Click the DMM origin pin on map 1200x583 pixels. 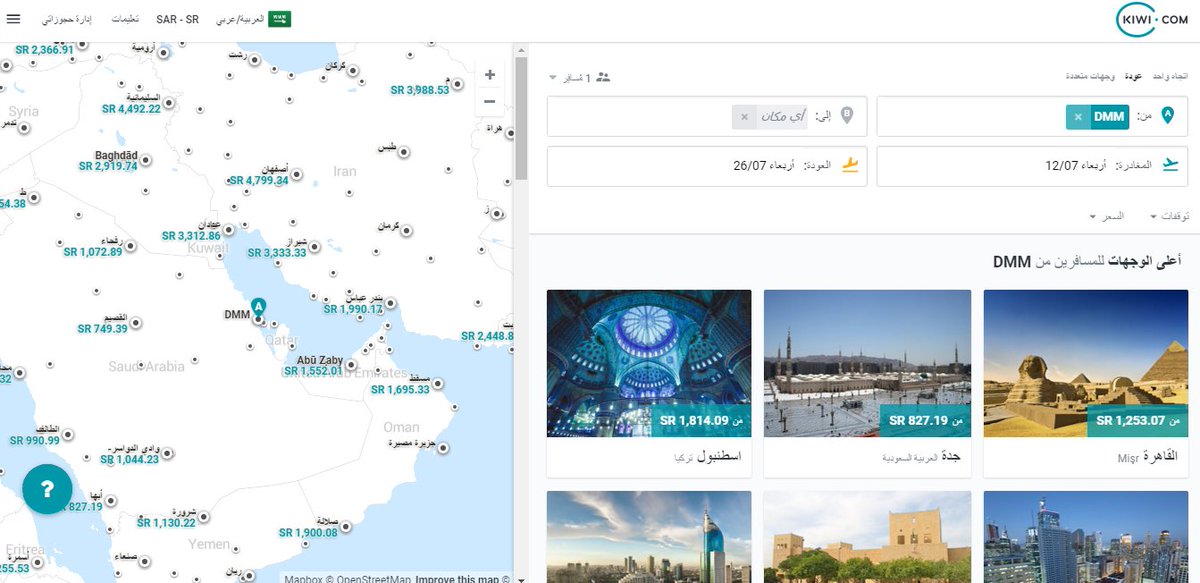[258, 307]
